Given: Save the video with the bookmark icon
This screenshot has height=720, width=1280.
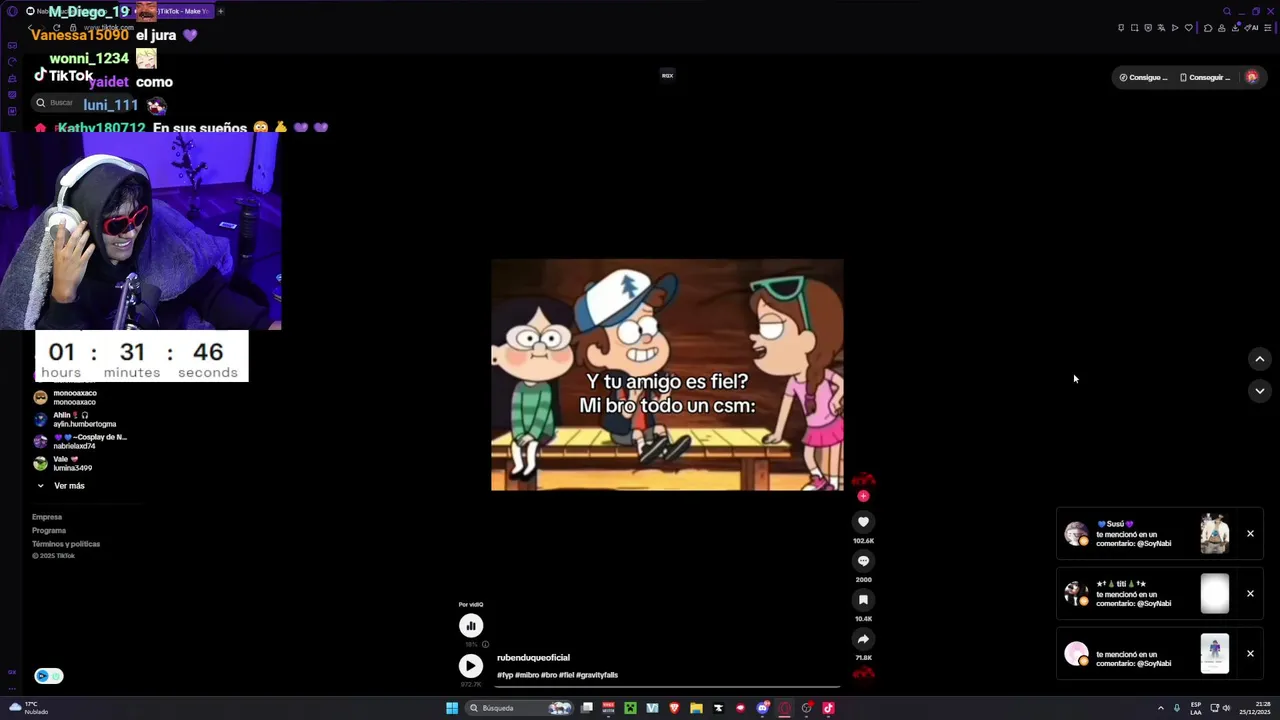Looking at the screenshot, I should click(863, 600).
